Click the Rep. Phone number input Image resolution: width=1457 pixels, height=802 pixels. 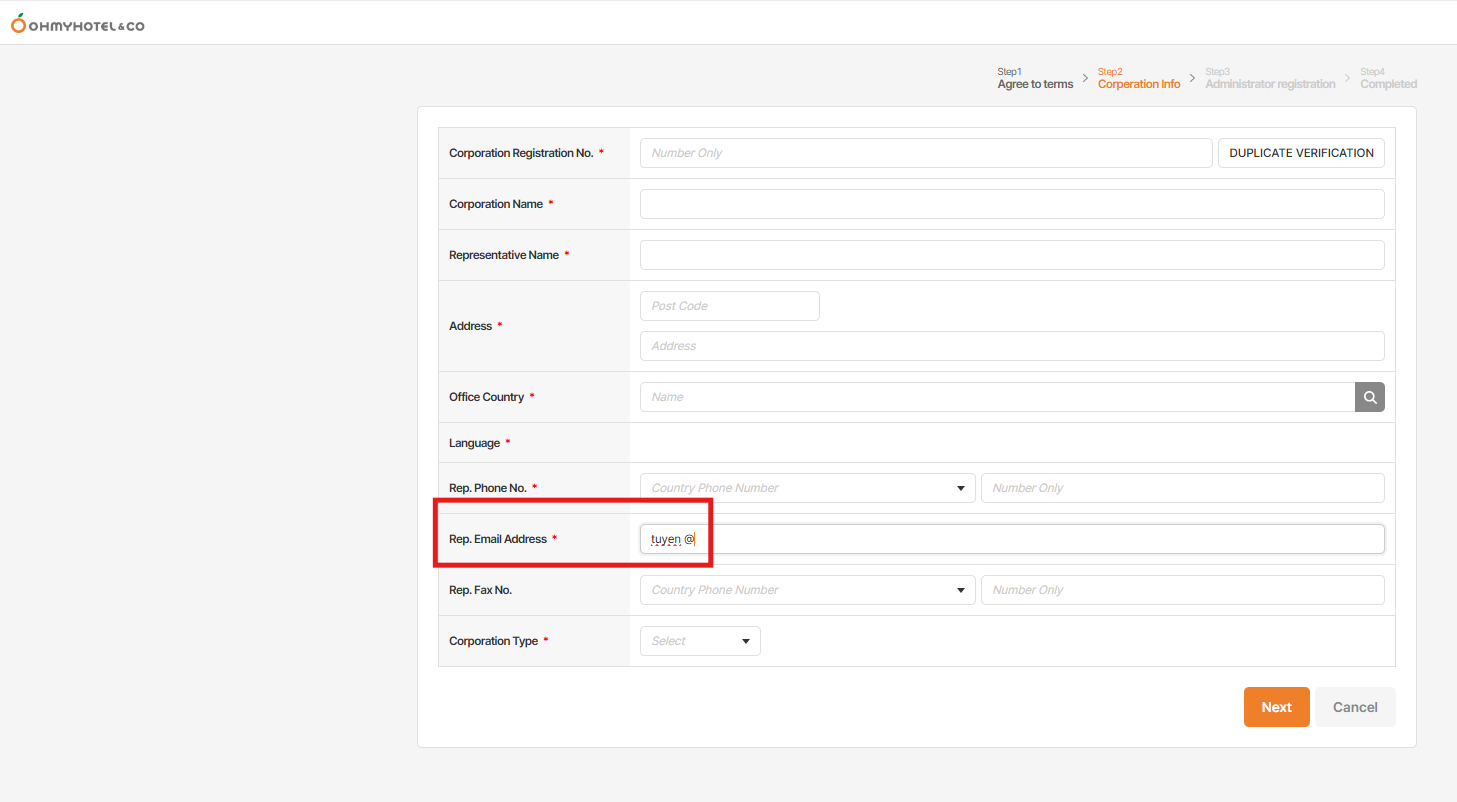[x=1183, y=488]
